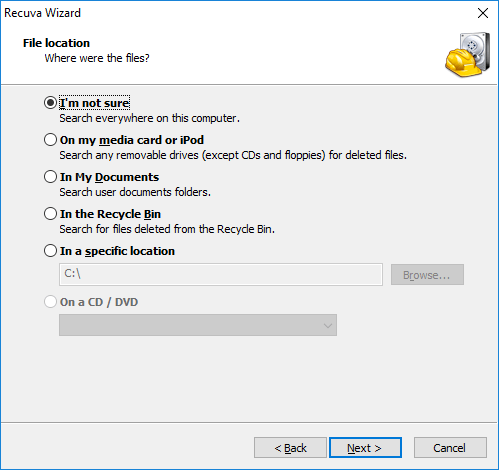
Task: Click the Recuva hard hat drive icon
Action: coord(468,55)
